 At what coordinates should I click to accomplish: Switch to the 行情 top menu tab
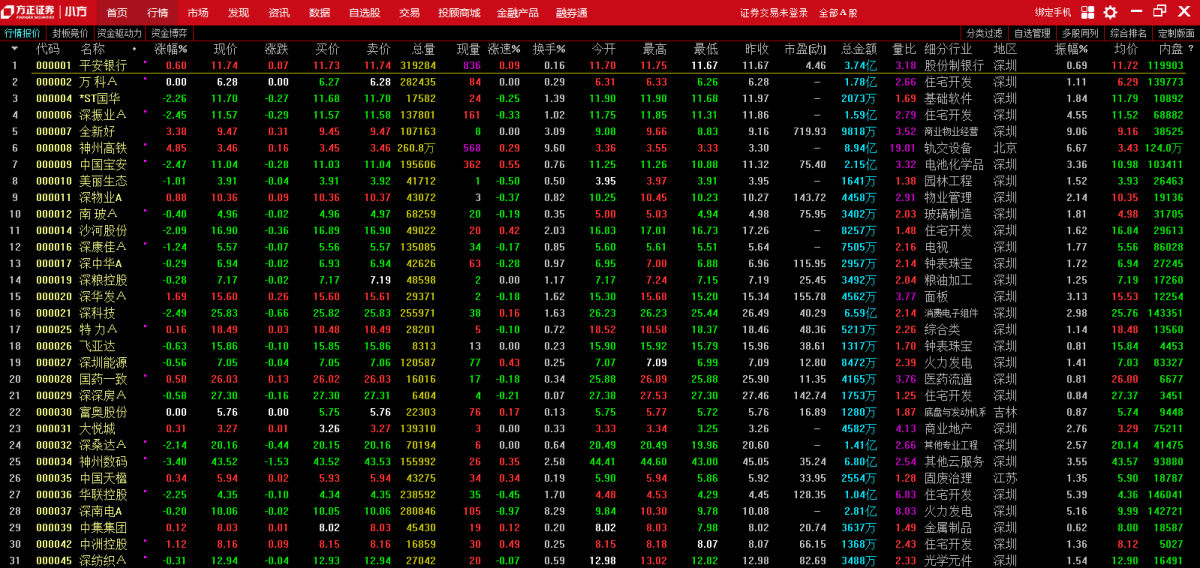[x=157, y=13]
